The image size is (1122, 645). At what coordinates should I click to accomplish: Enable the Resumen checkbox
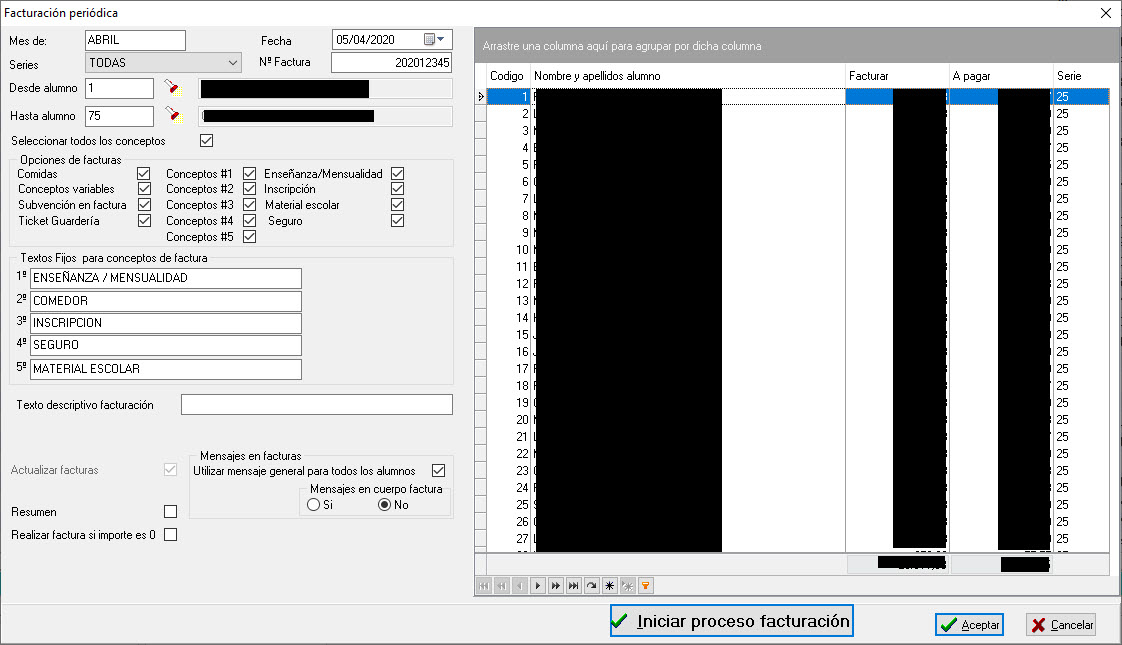(170, 511)
